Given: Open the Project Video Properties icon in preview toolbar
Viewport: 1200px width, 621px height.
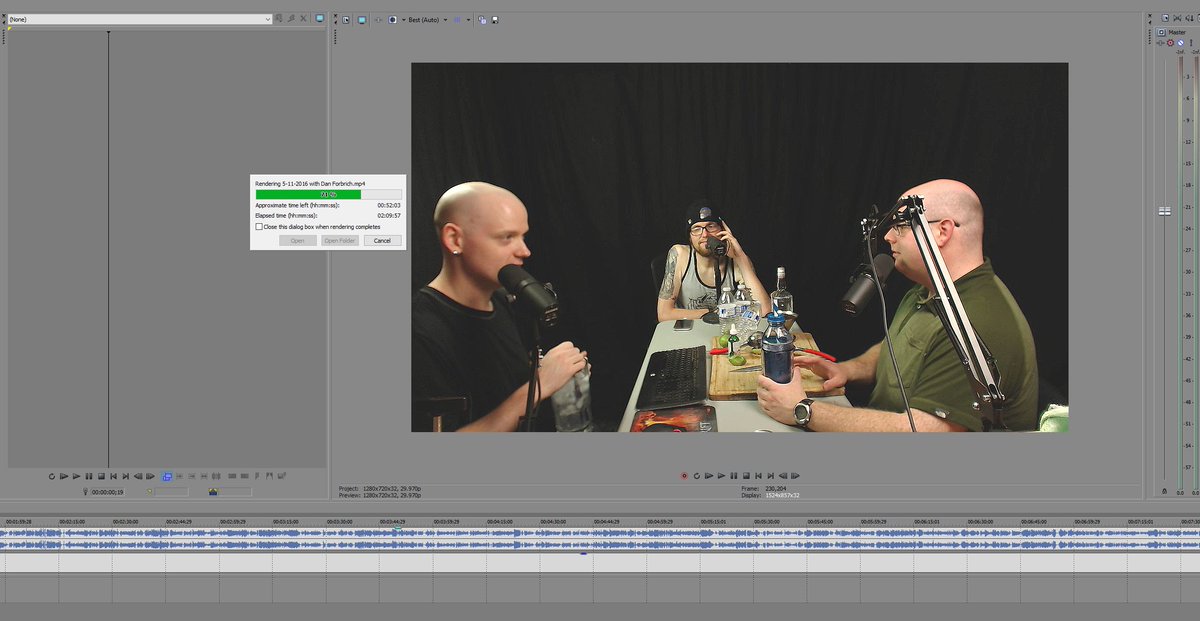Looking at the screenshot, I should [346, 19].
